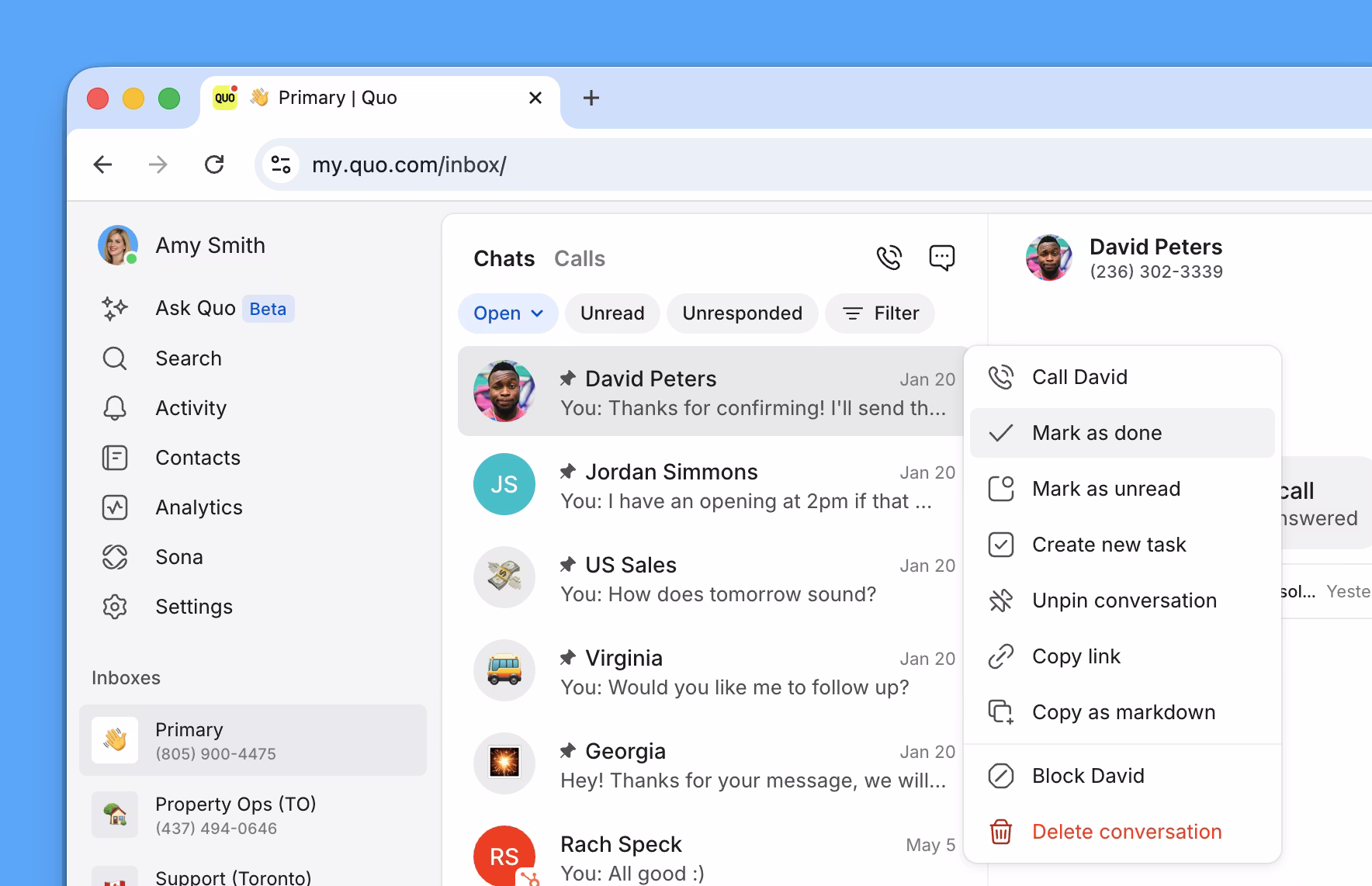Open Property Ops (TO) inbox
1372x886 pixels.
coord(253,815)
